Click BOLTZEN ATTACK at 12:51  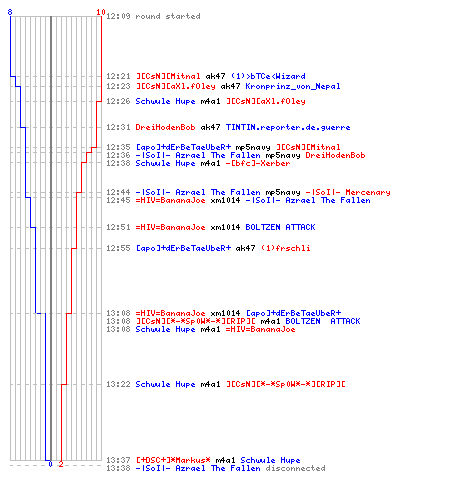coord(280,227)
